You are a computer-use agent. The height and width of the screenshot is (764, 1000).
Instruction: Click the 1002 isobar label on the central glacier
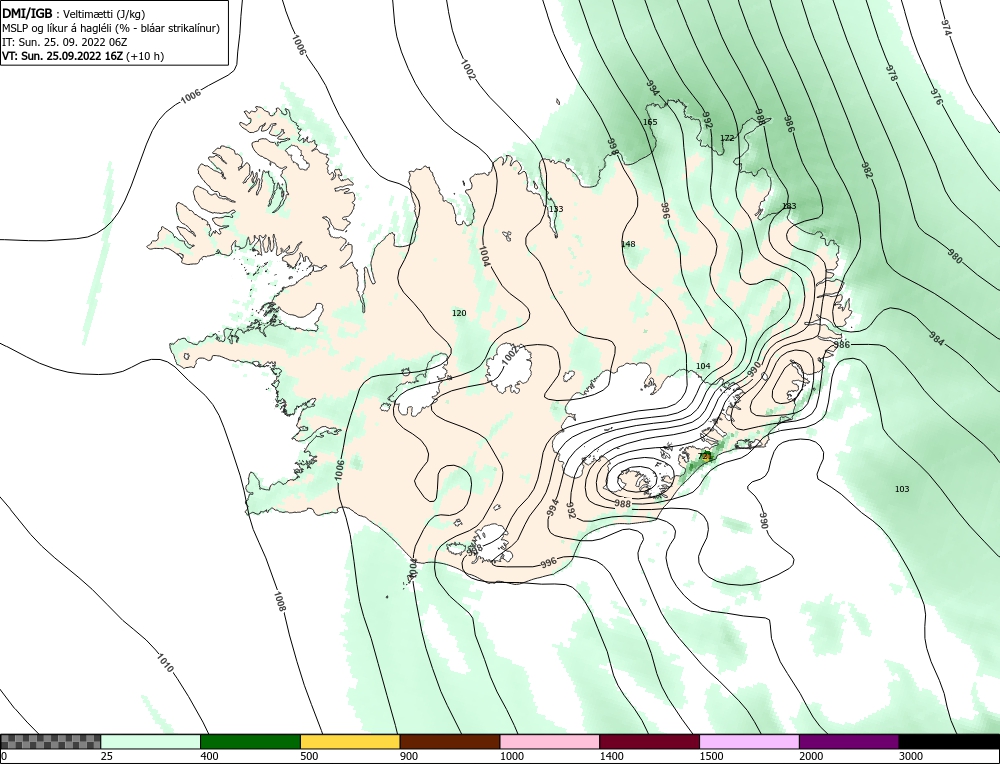pos(511,355)
